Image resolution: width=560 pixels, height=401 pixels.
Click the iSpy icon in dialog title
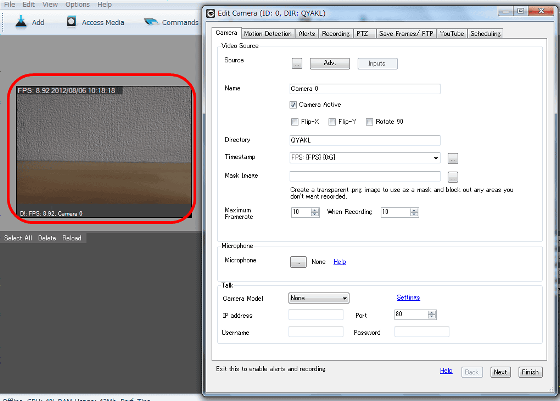[211, 14]
